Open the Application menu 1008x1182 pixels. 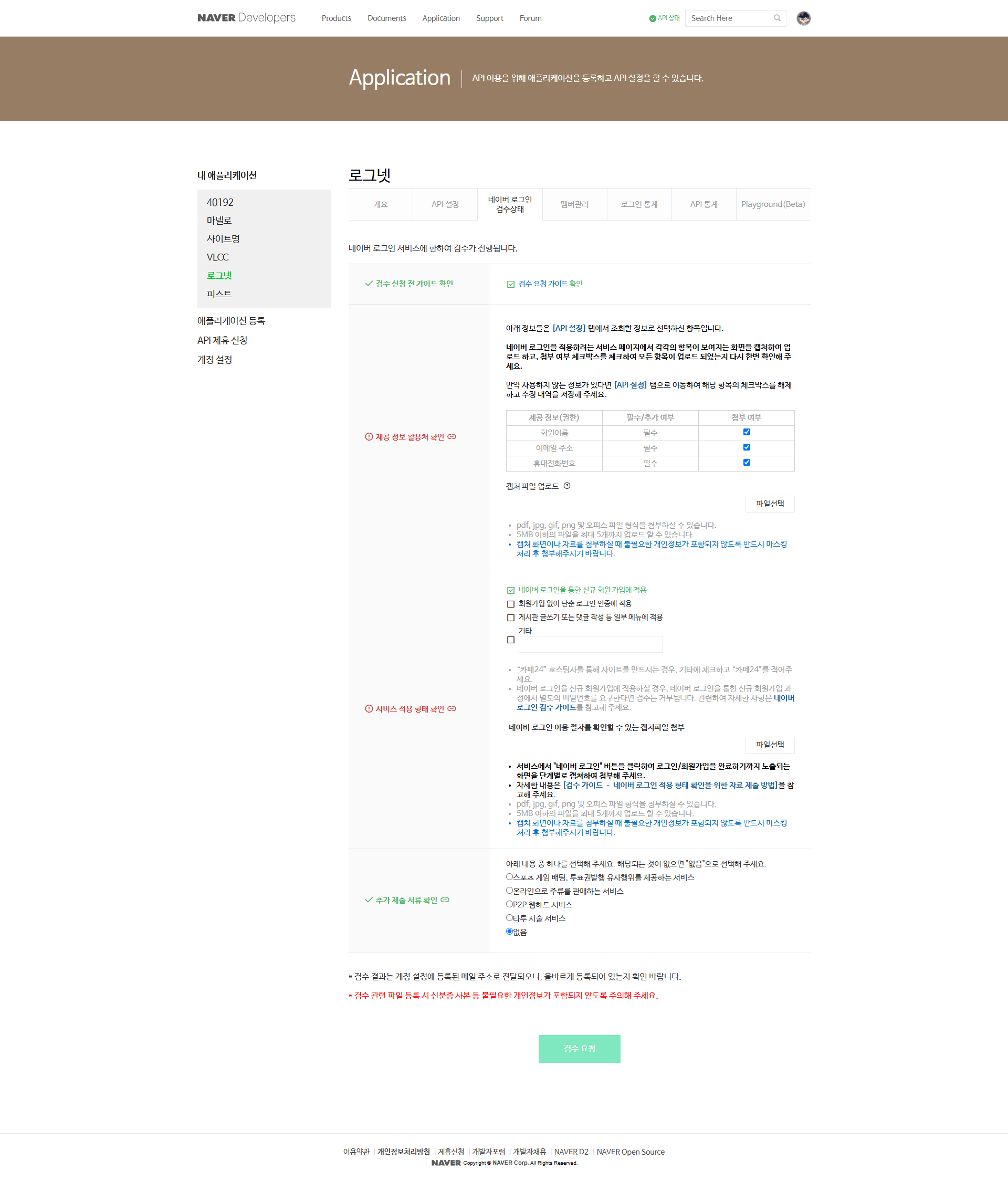coord(441,18)
